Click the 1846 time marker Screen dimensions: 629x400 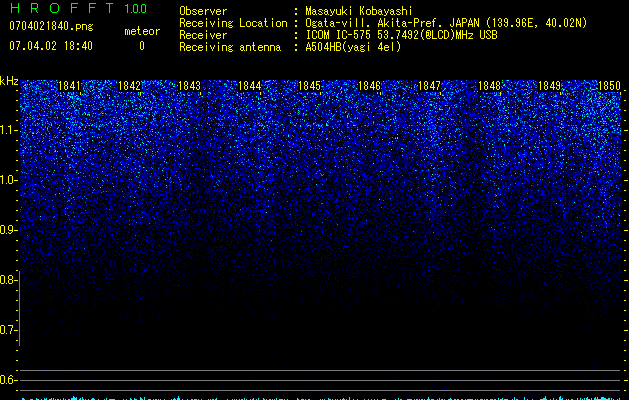(369, 86)
